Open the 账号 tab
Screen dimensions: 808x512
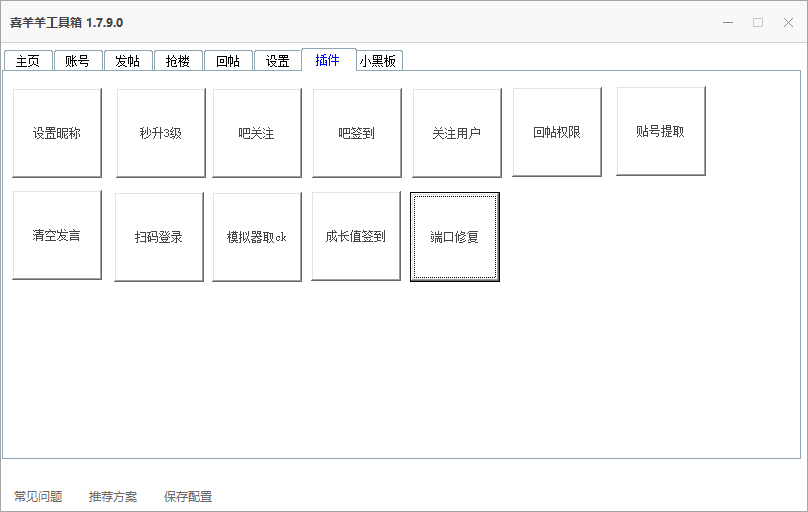(77, 61)
